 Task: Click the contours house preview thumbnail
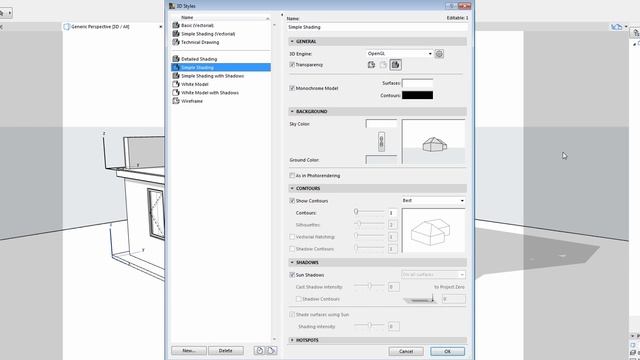(433, 231)
